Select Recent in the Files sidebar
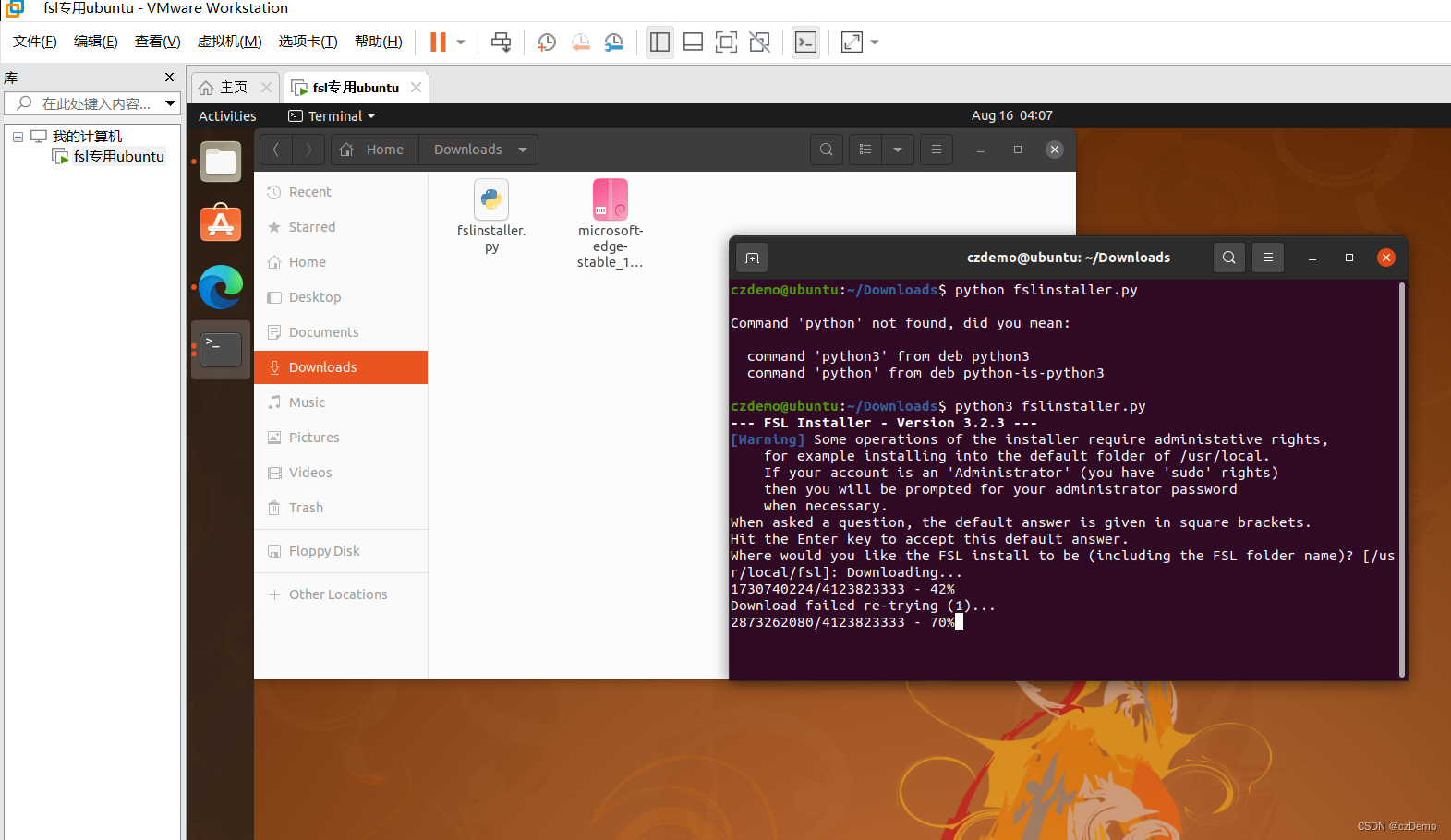The height and width of the screenshot is (840, 1451). click(341, 192)
